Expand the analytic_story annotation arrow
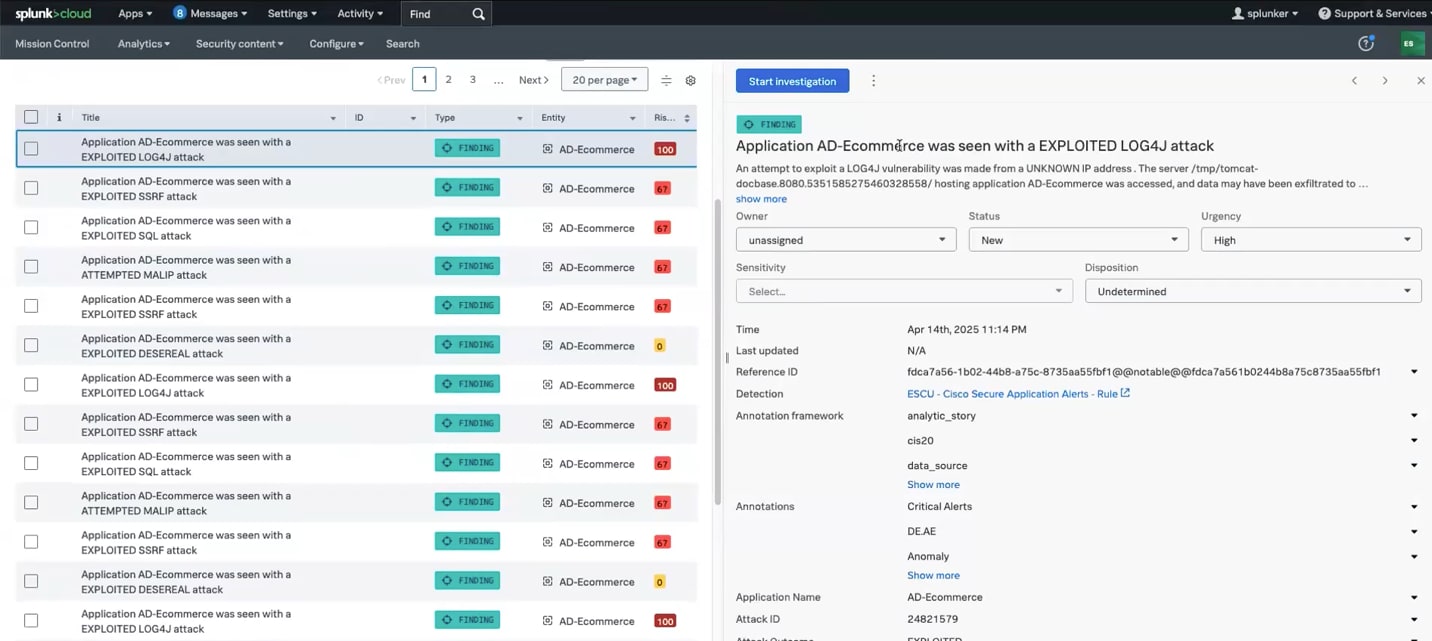1432x641 pixels. 1414,416
